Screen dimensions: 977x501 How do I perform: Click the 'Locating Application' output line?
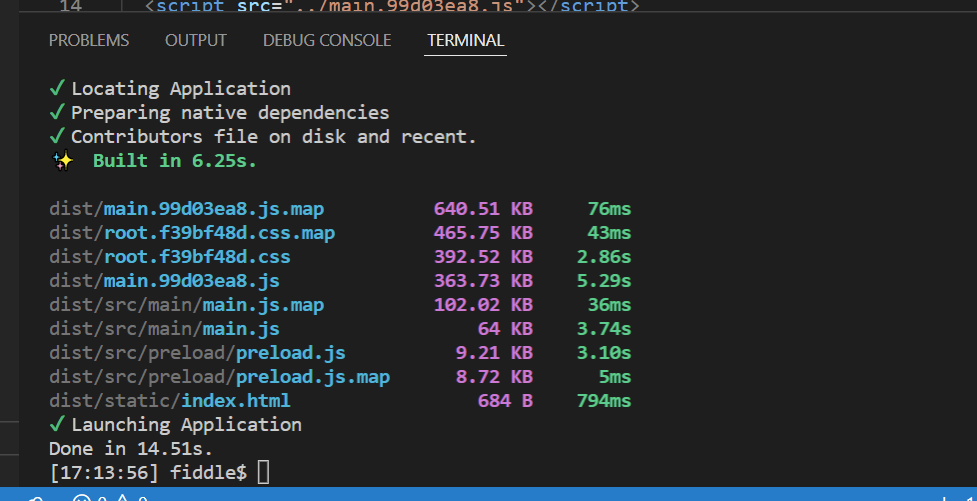[169, 89]
